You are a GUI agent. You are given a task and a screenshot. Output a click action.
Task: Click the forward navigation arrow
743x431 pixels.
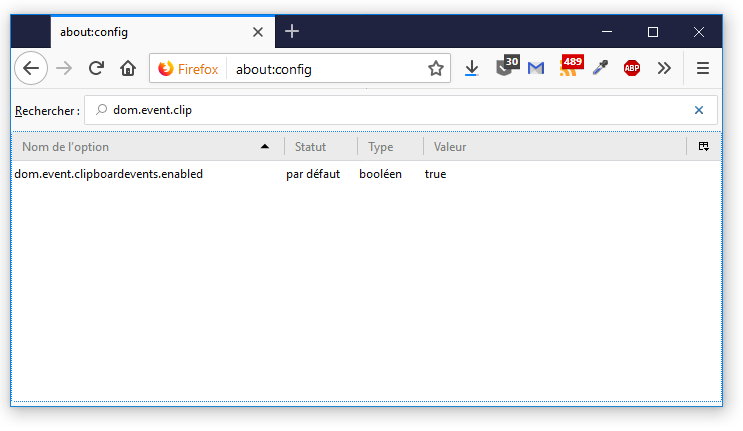click(64, 68)
